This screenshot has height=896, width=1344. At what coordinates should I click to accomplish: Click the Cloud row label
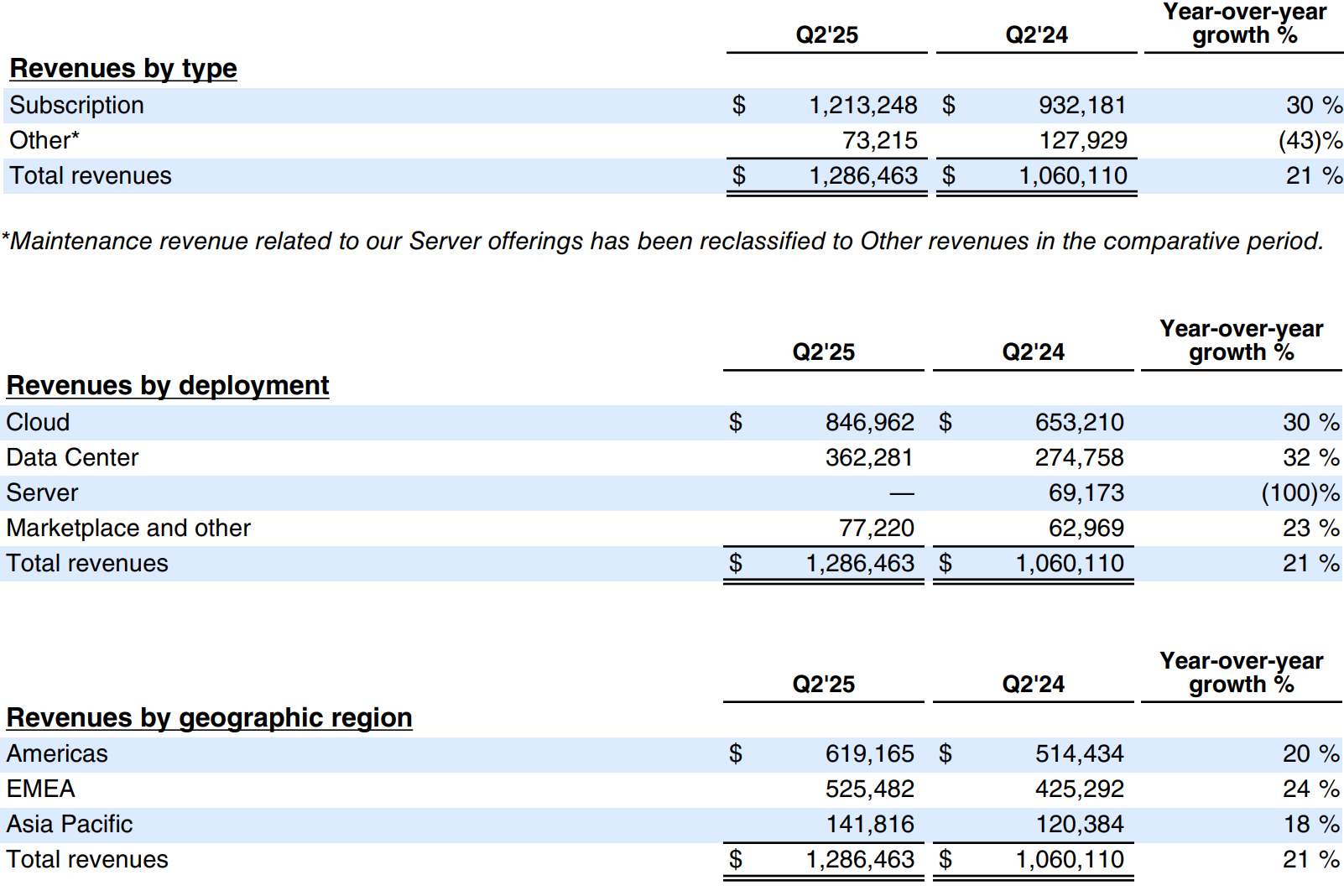click(38, 422)
